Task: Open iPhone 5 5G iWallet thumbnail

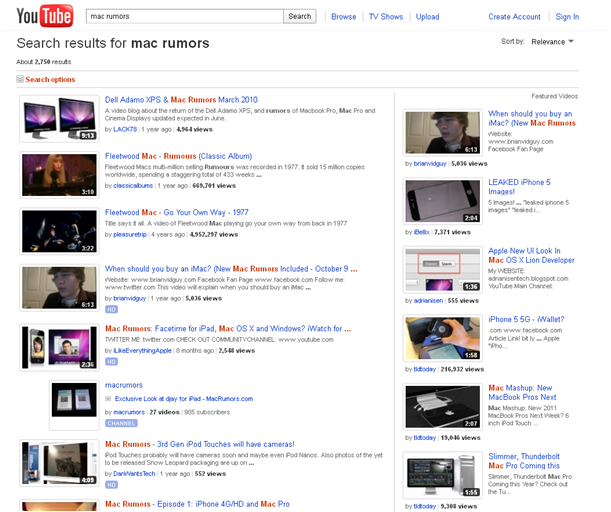Action: coord(443,338)
